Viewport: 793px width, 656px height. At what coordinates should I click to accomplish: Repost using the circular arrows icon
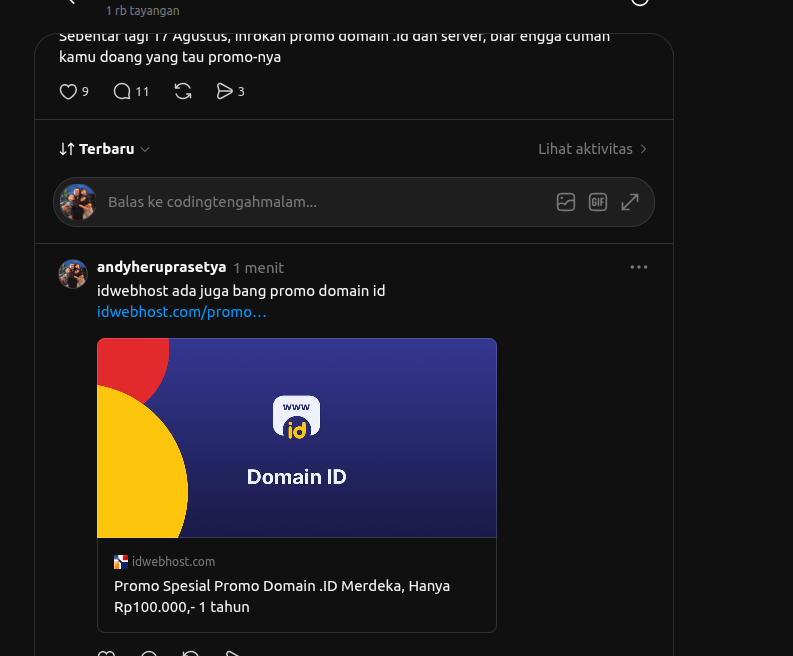click(x=183, y=92)
